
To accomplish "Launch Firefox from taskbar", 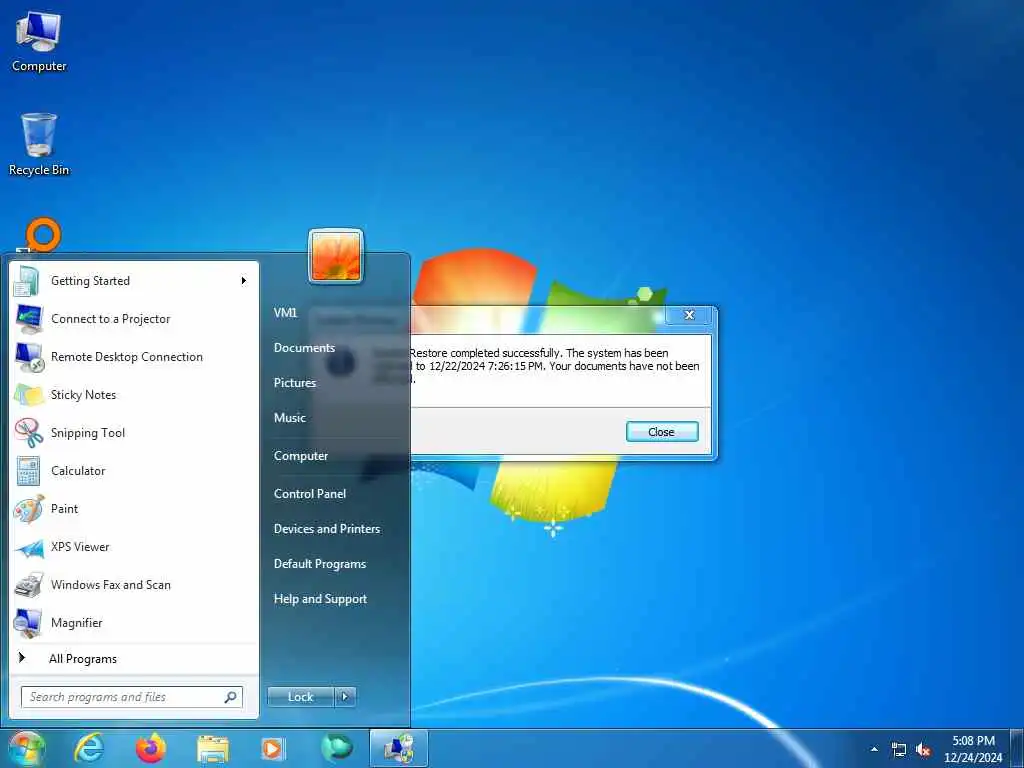I will (x=150, y=748).
